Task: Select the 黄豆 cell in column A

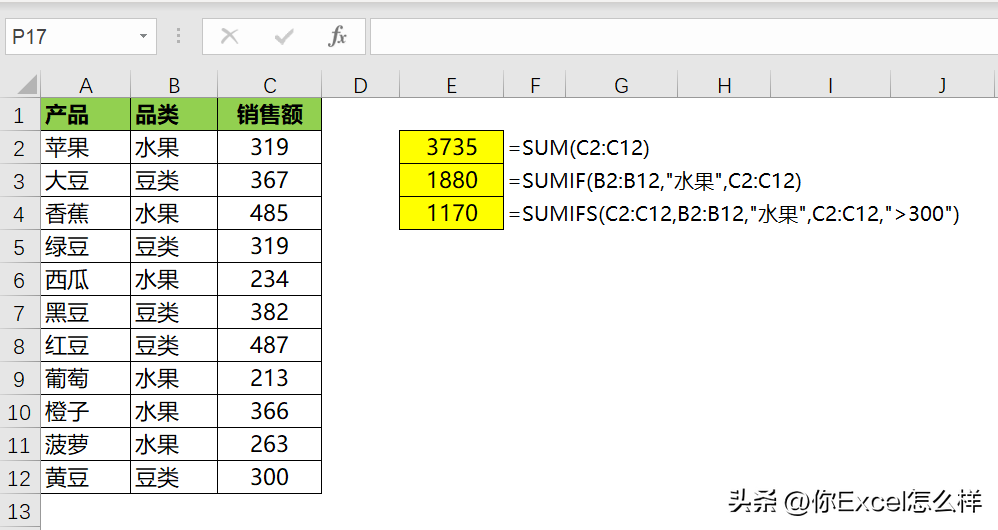Action: (x=85, y=477)
